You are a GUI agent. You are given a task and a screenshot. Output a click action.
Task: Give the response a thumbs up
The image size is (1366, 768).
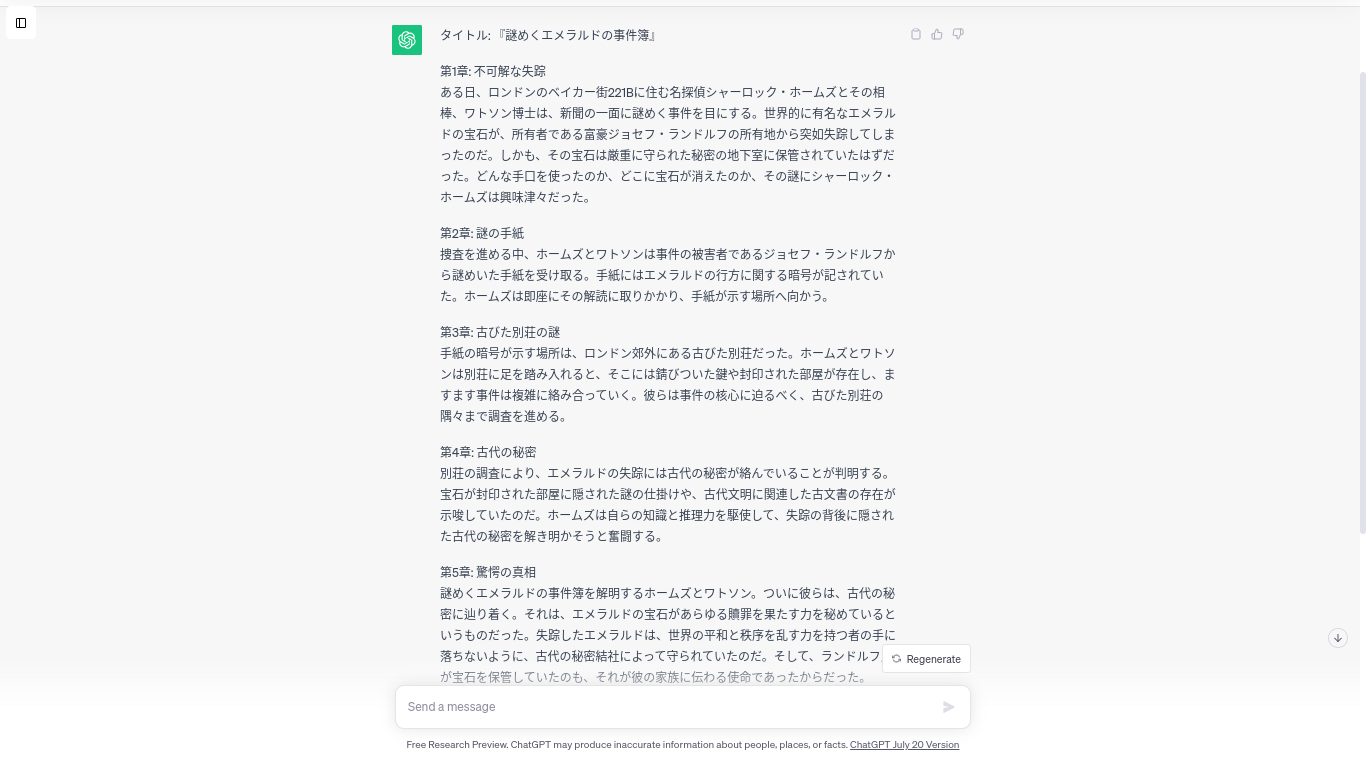point(937,34)
